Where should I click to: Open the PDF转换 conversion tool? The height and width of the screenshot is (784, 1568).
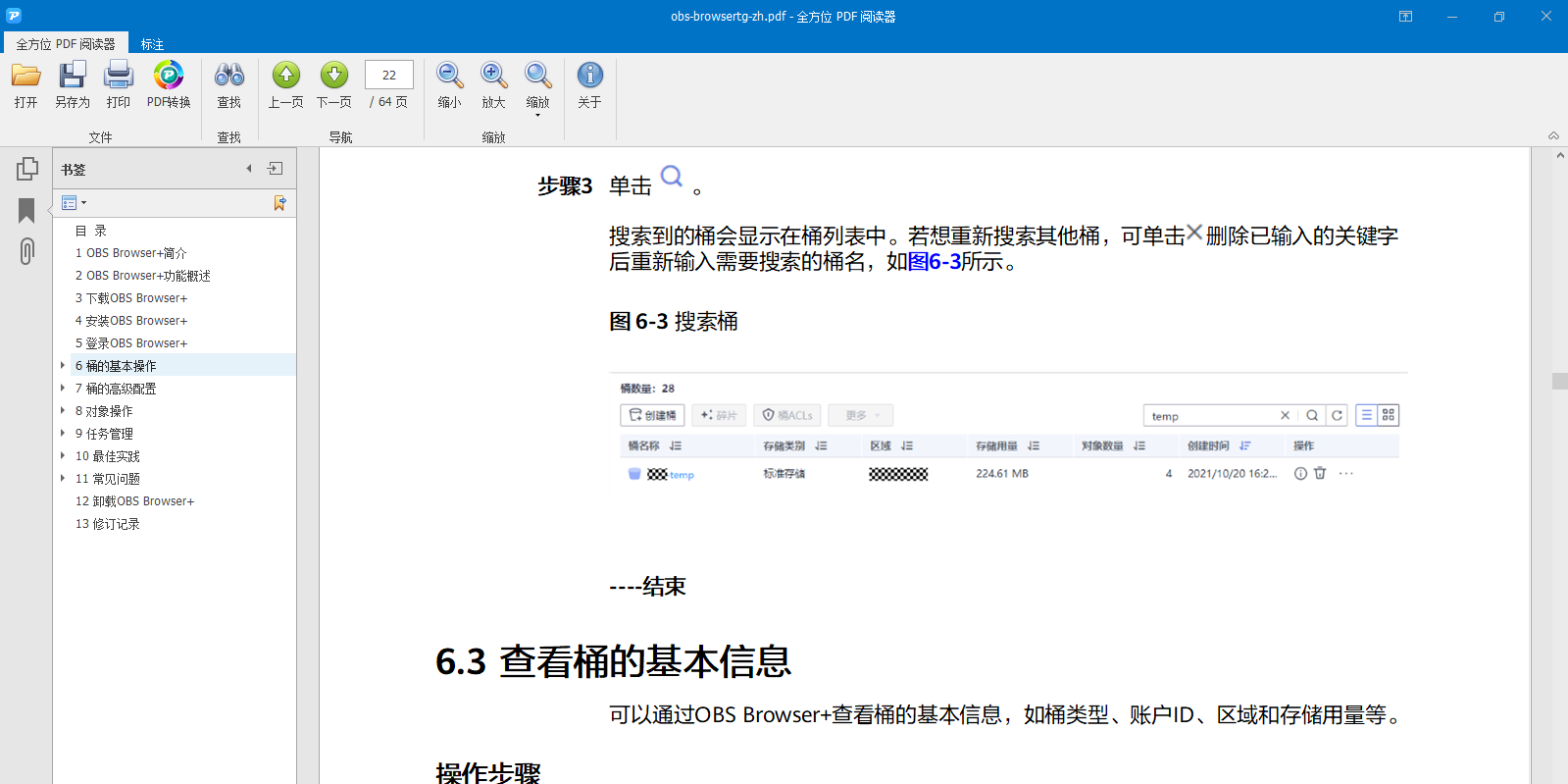[169, 76]
